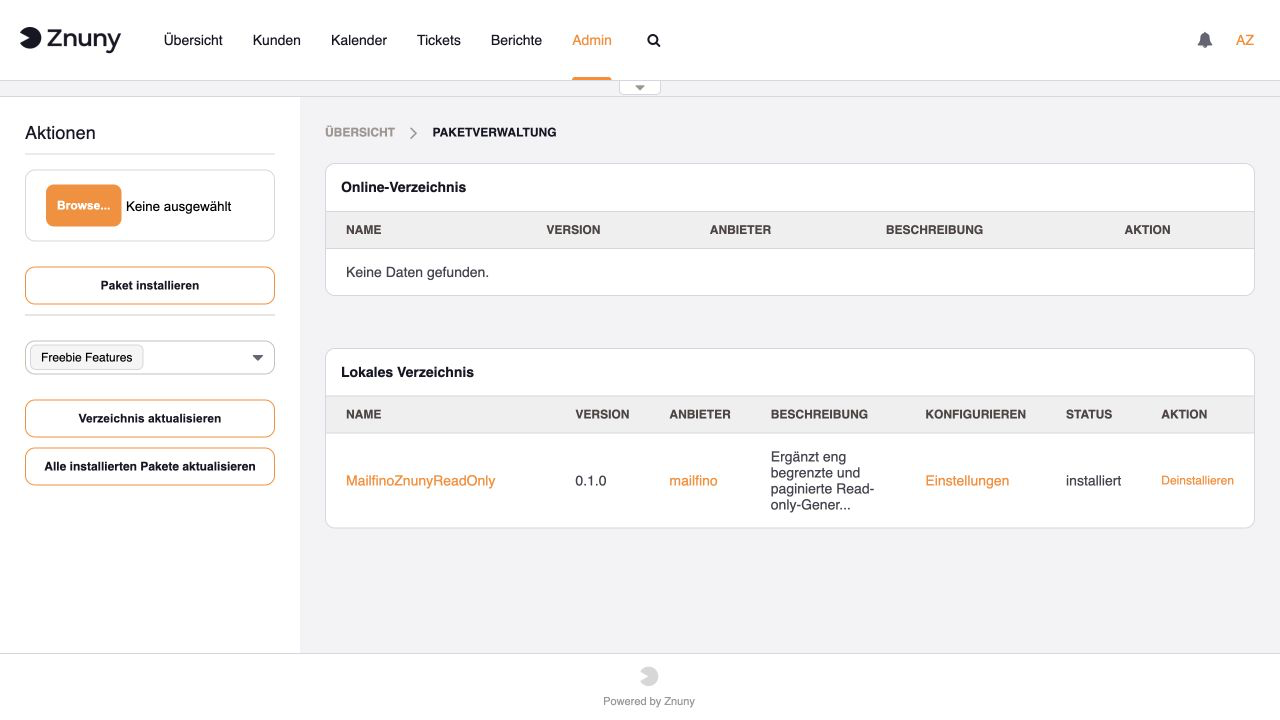Click the Online-Verzeichnis heading
Screen dimensions: 1280x720
(404, 187)
